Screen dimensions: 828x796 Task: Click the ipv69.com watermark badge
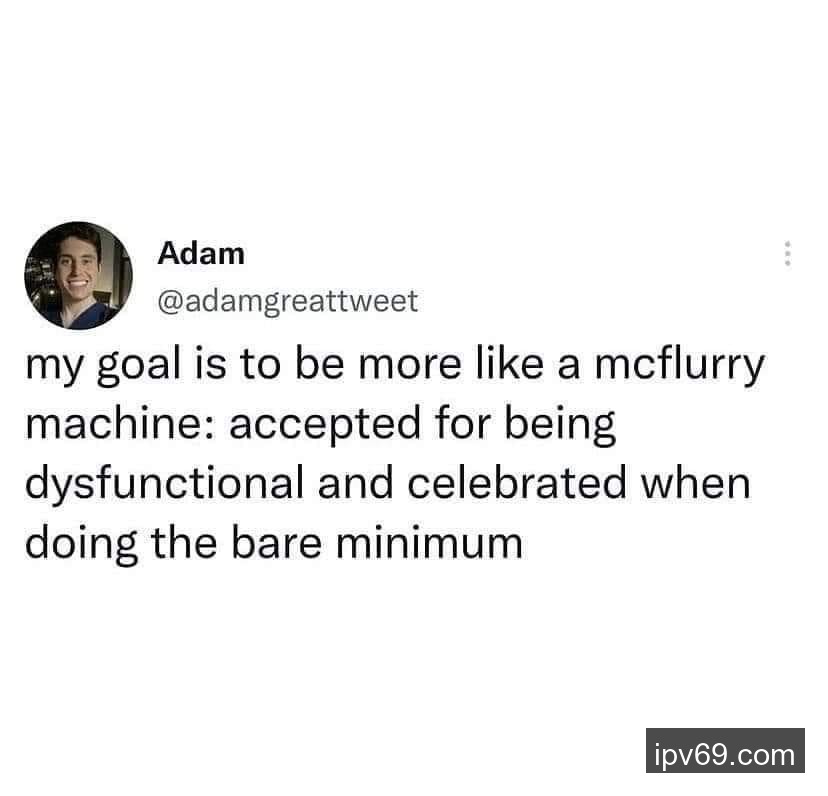pos(725,751)
